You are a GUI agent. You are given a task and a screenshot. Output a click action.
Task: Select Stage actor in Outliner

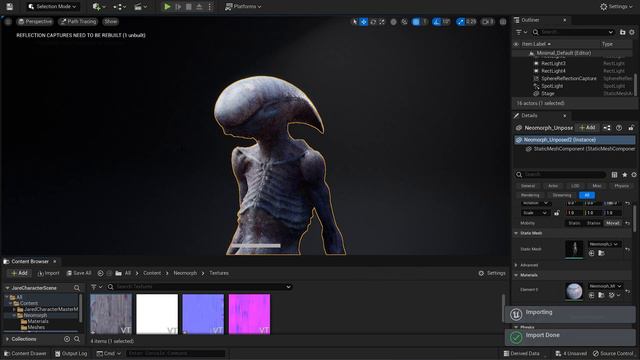pos(547,93)
